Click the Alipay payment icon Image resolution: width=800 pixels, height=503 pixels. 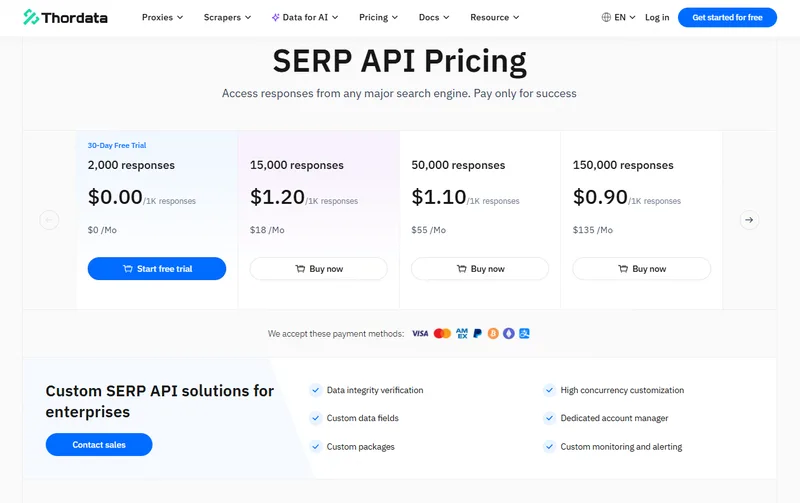point(524,334)
